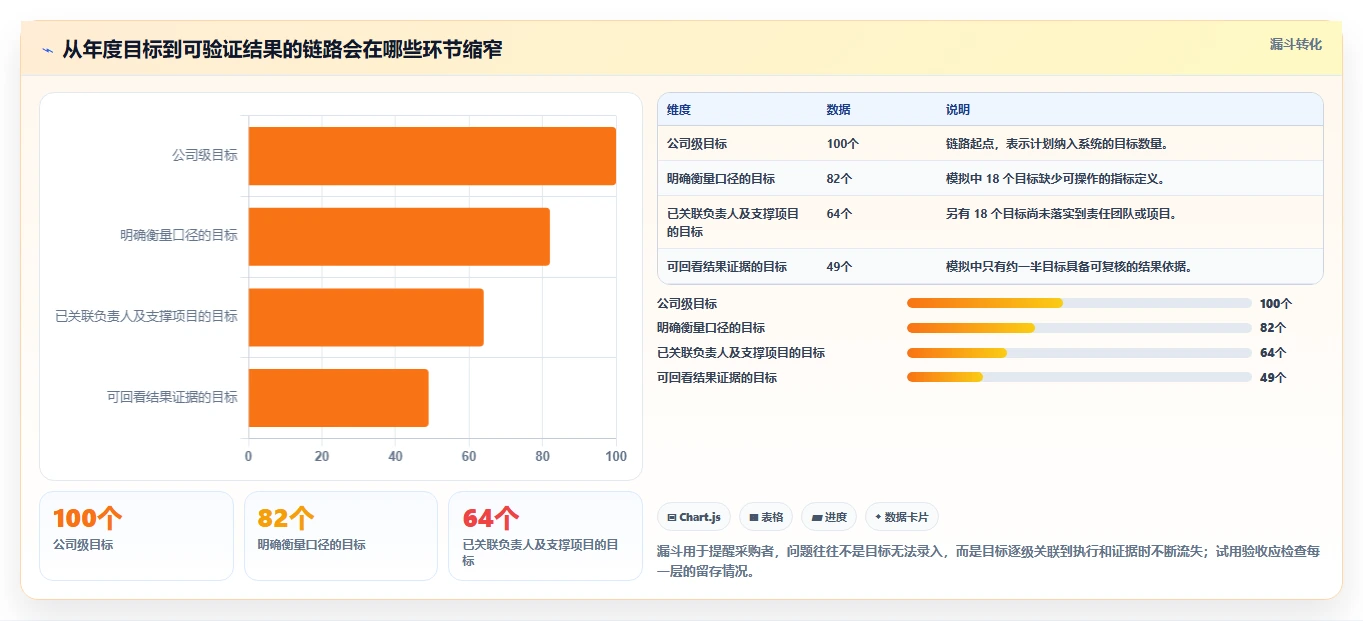Click the x-axis label 80

point(542,457)
